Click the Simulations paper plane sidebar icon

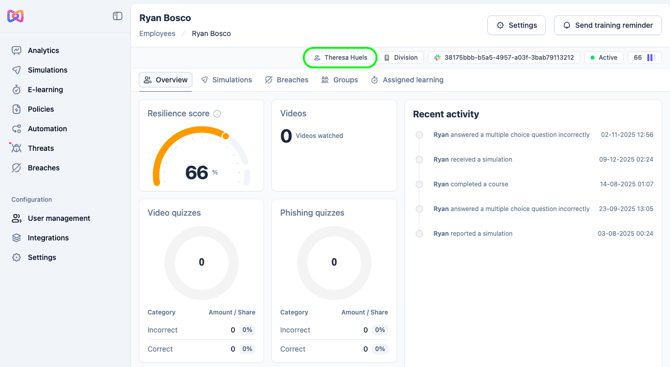[16, 70]
